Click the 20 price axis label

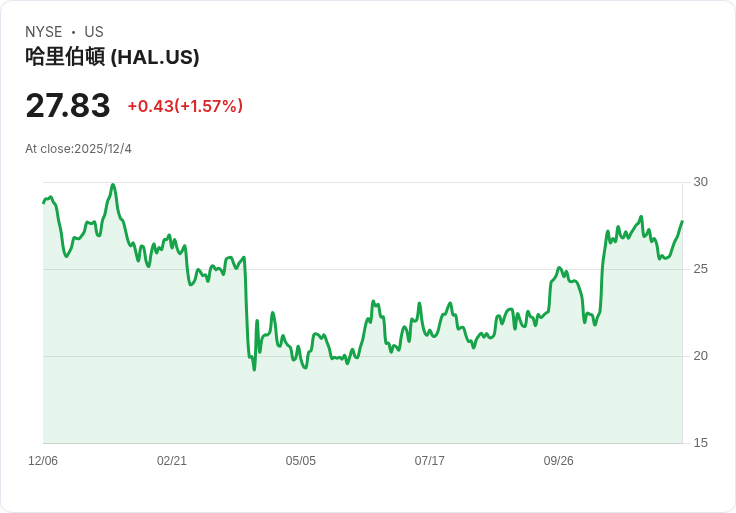coord(701,356)
